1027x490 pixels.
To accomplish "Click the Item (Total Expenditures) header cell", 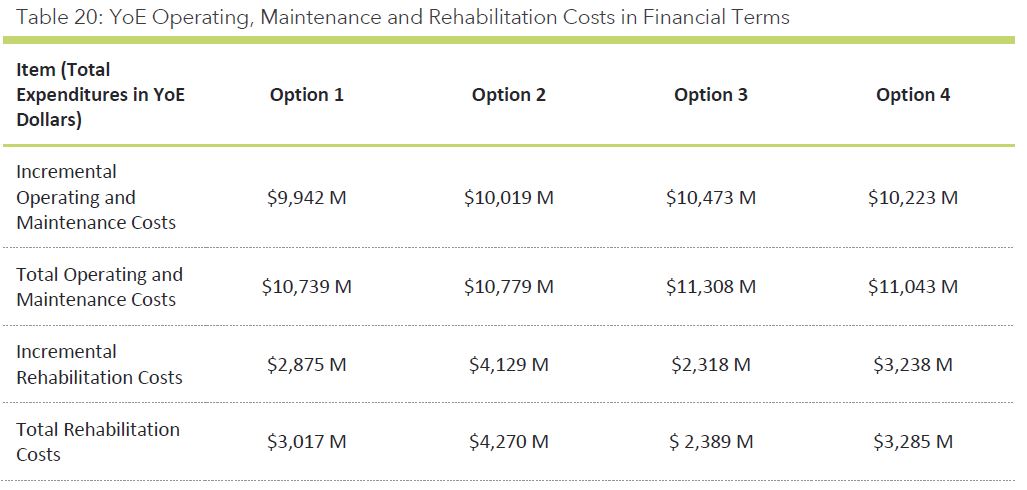I will (100, 95).
